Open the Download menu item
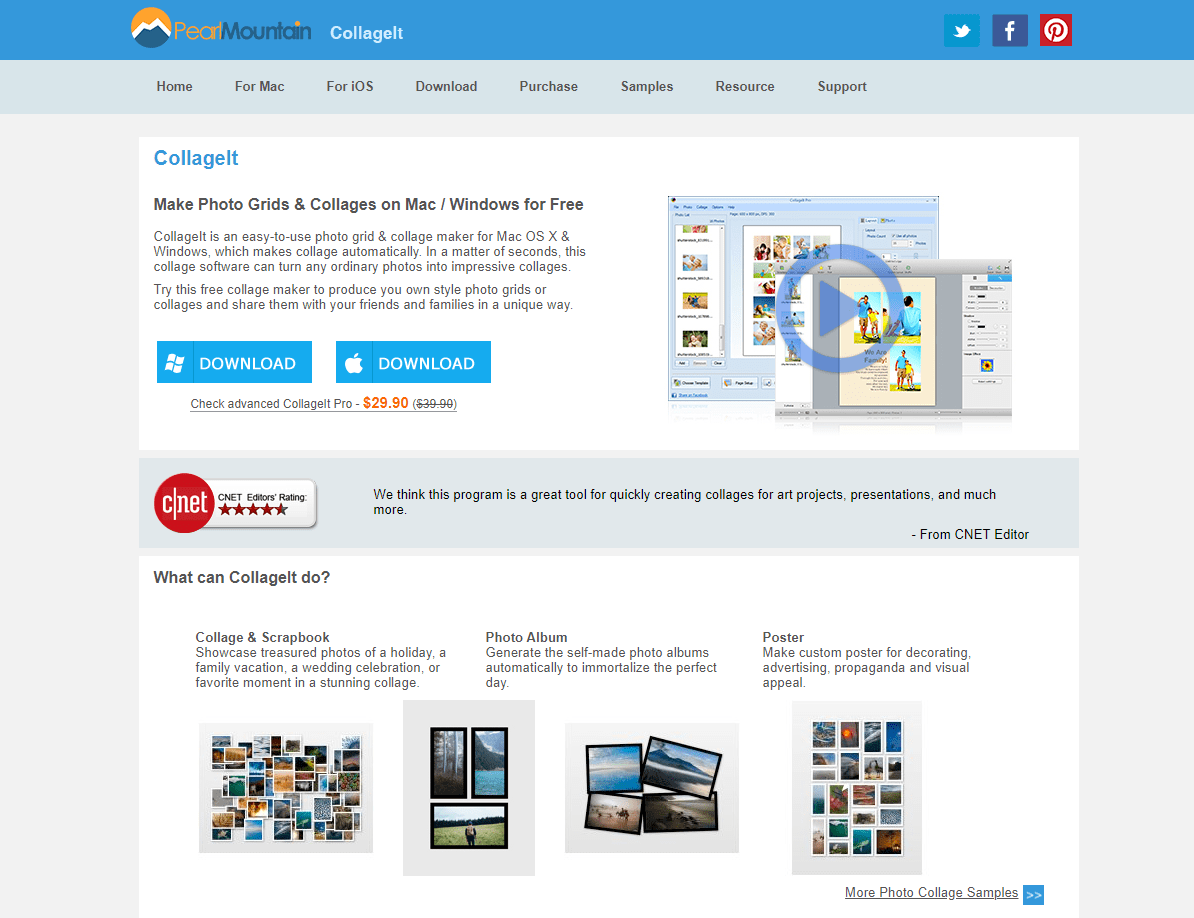 point(446,87)
